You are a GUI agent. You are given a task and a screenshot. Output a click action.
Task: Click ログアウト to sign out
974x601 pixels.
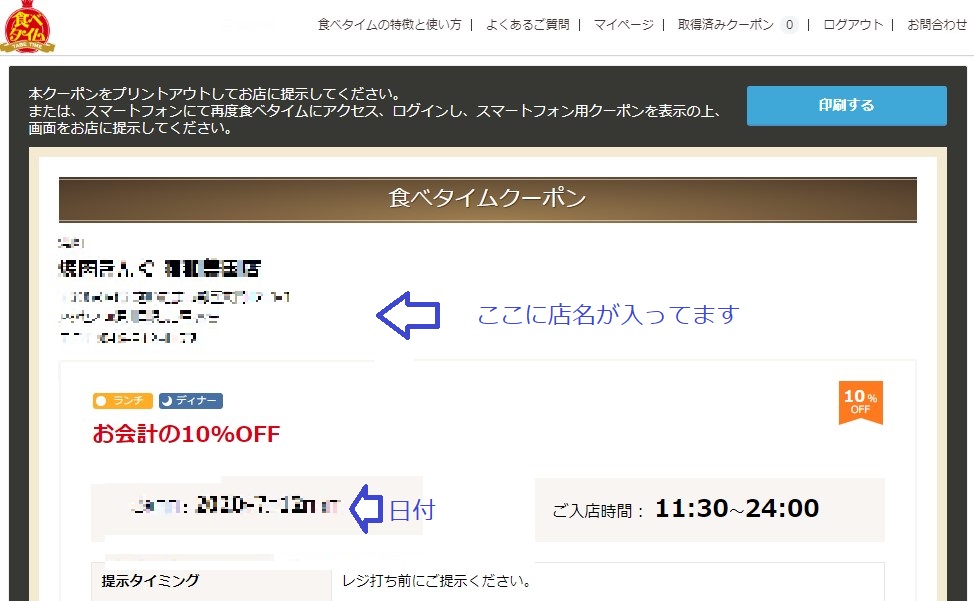(x=853, y=25)
